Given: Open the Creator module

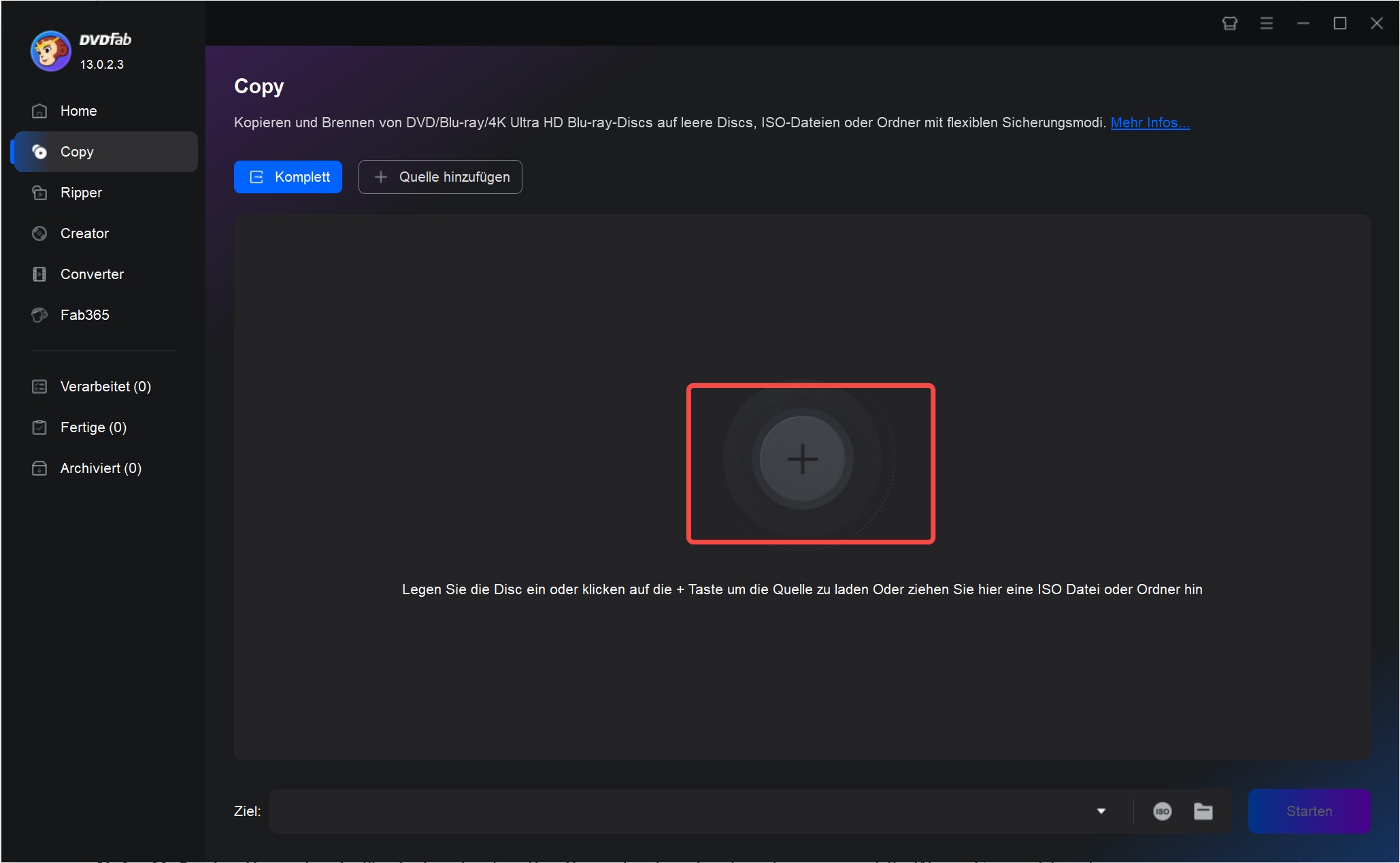Looking at the screenshot, I should click(x=84, y=233).
